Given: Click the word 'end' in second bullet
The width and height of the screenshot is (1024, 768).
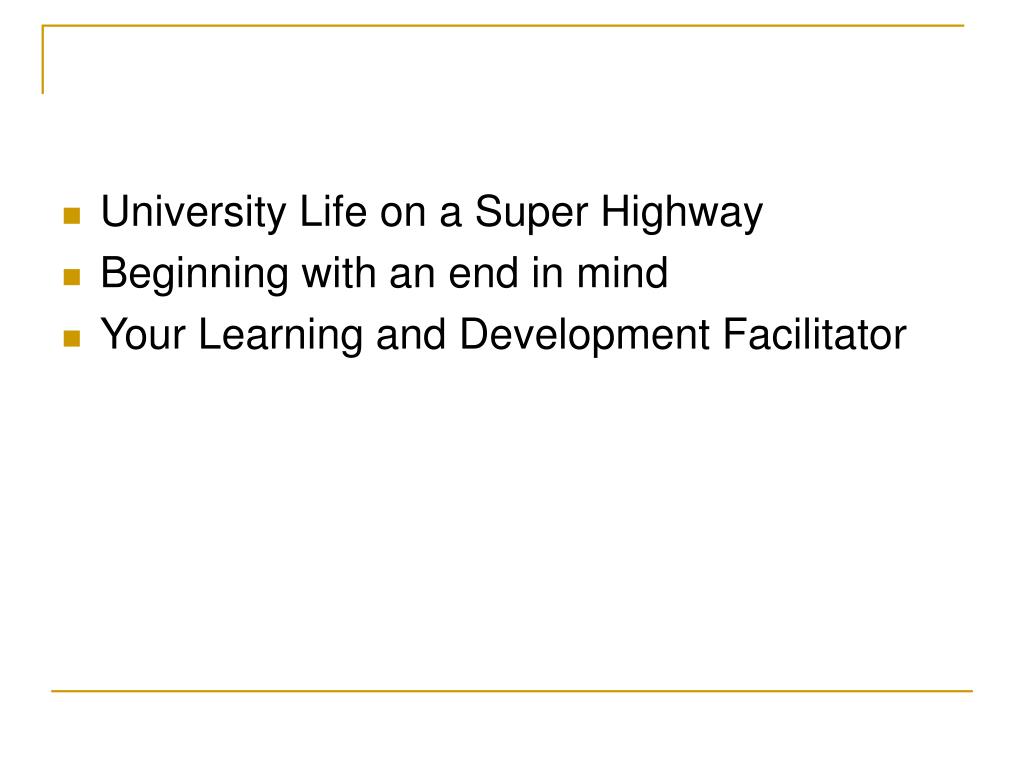Looking at the screenshot, I should tap(483, 272).
